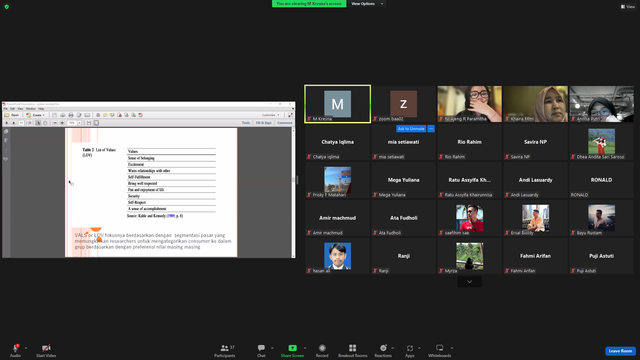Show more participants with the down chevron
Image resolution: width=640 pixels, height=360 pixels.
469,282
